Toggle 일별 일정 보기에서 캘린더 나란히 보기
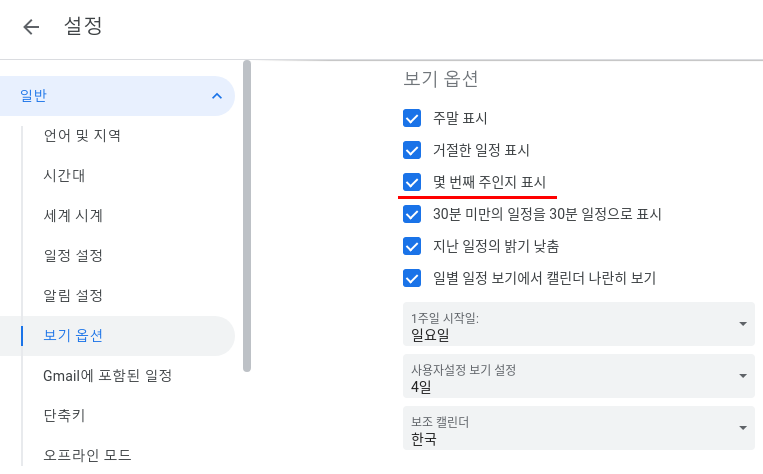The image size is (763, 474). pyautogui.click(x=412, y=278)
